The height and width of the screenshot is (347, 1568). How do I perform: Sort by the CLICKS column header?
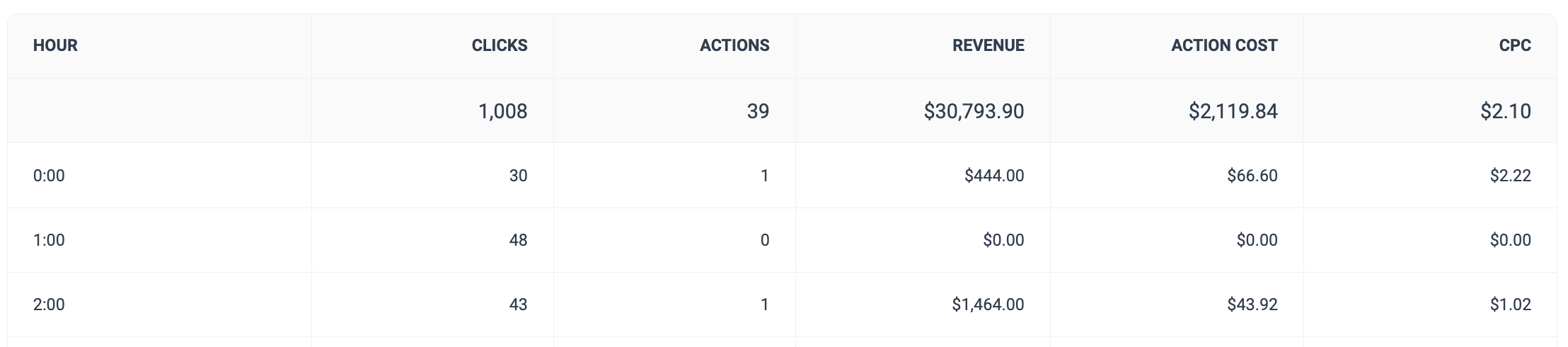pos(500,45)
